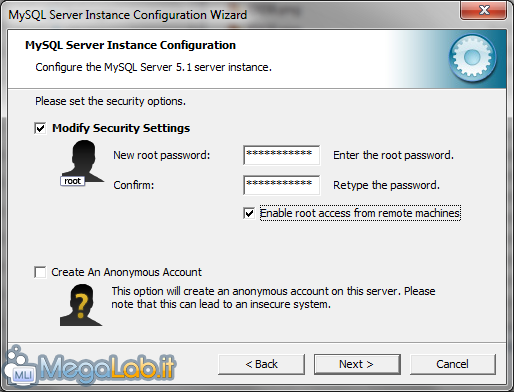This screenshot has width=514, height=392.
Task: Uncheck the Modify Security Settings checkbox
Action: point(40,128)
